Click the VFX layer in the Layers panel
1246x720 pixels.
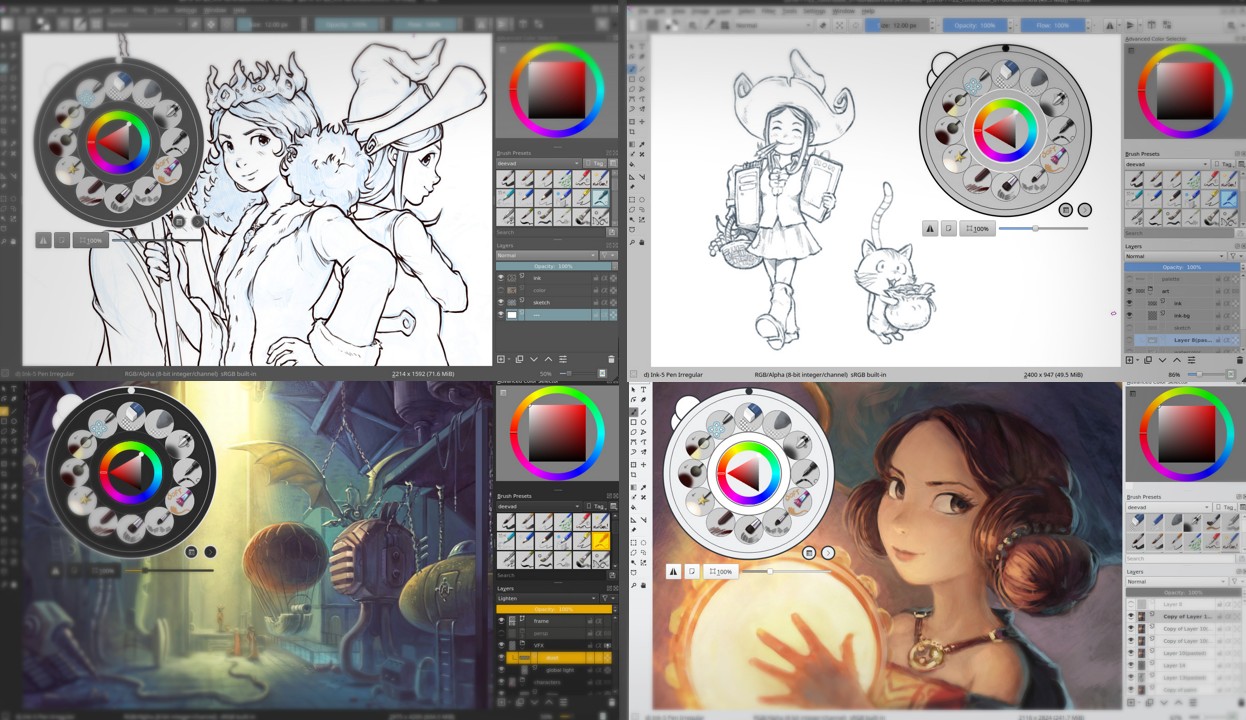pyautogui.click(x=540, y=645)
